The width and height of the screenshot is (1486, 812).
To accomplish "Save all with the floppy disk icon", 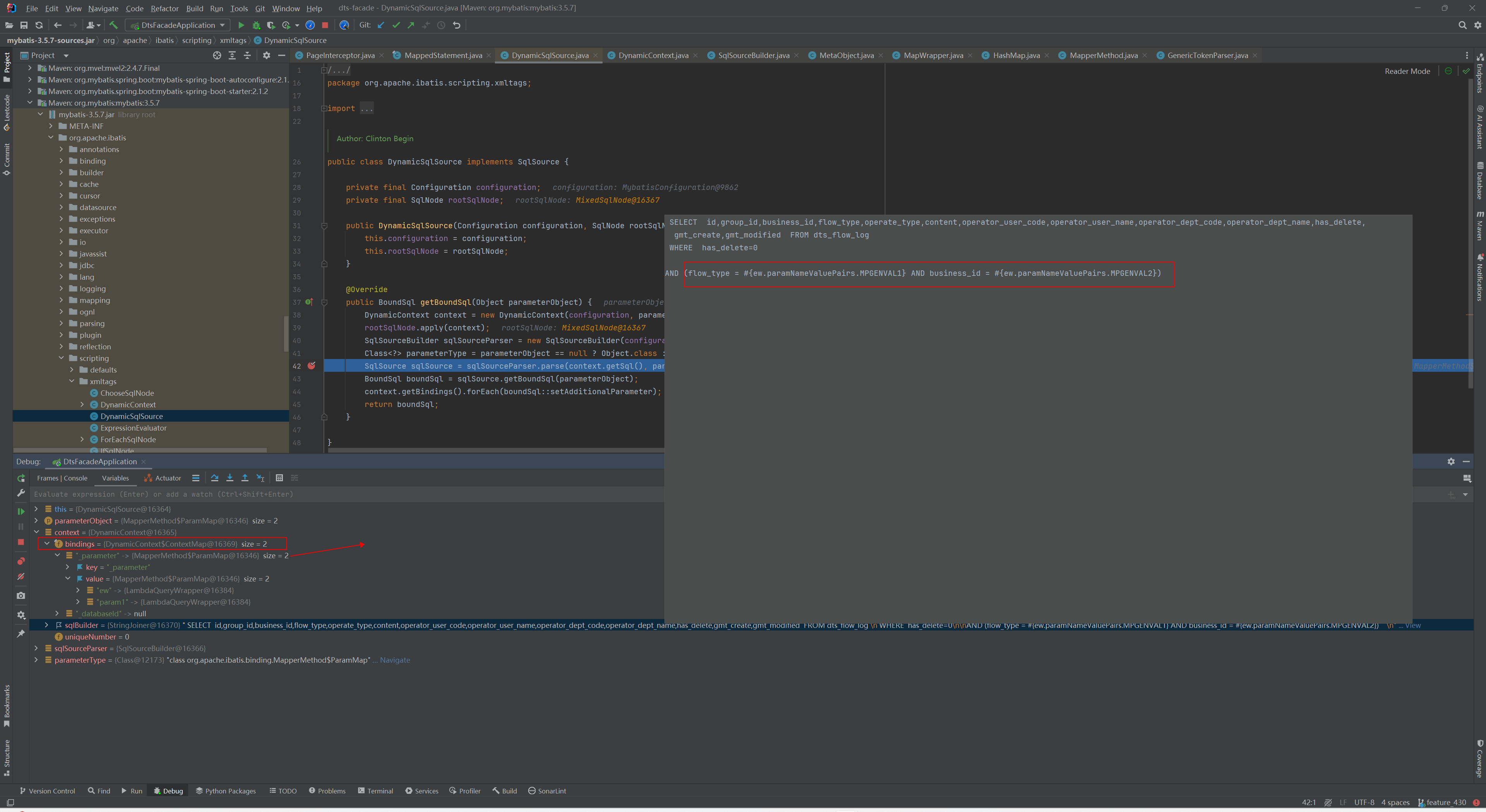I will 24,26.
